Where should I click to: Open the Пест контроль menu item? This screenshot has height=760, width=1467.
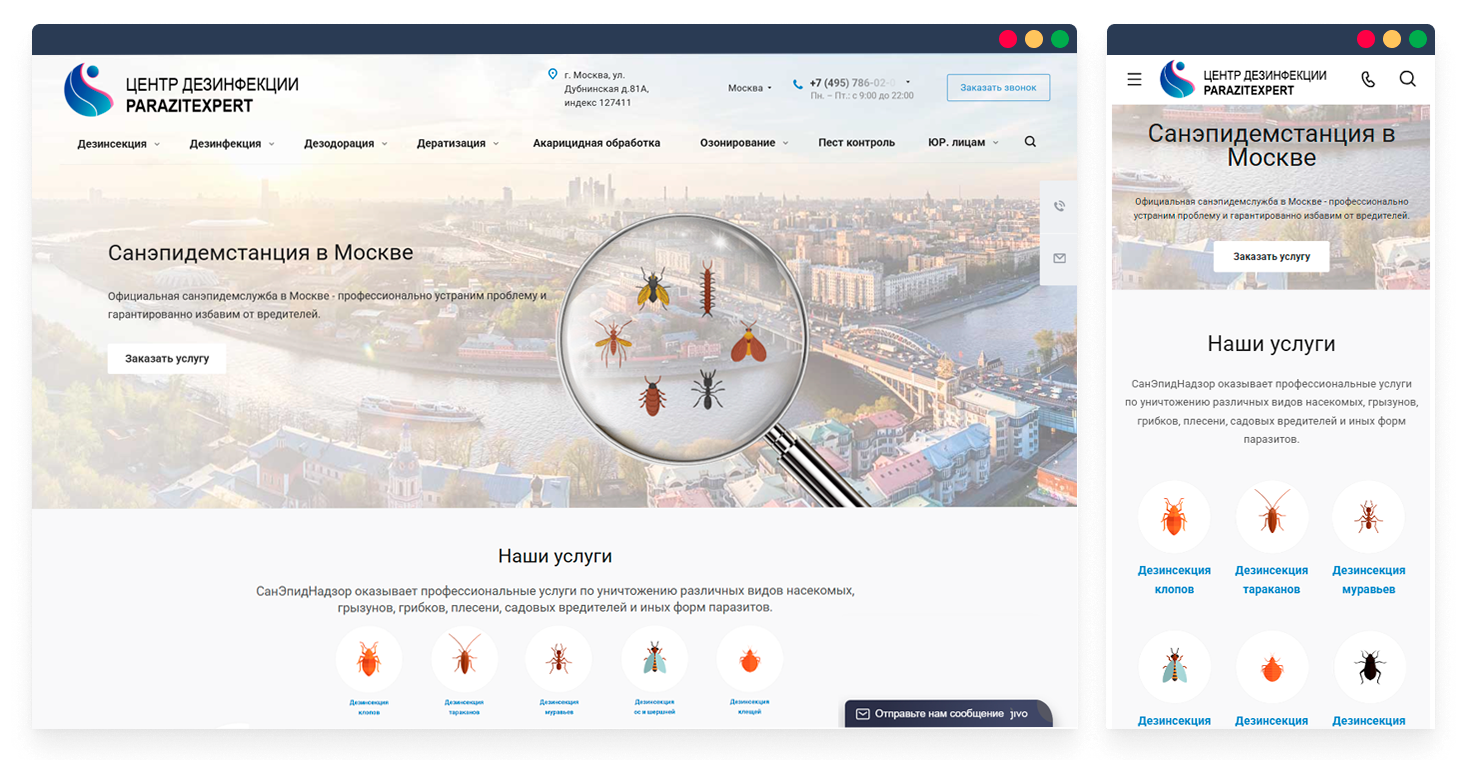(856, 143)
